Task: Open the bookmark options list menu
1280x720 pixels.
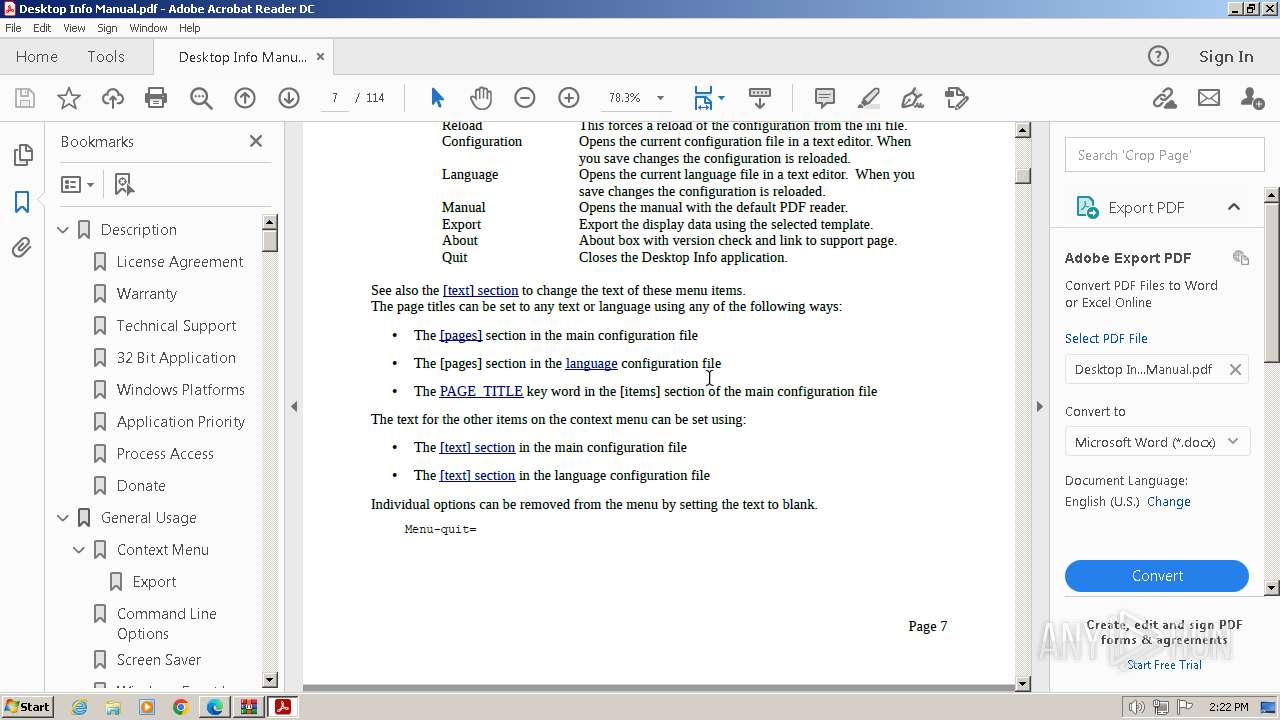Action: coord(77,184)
